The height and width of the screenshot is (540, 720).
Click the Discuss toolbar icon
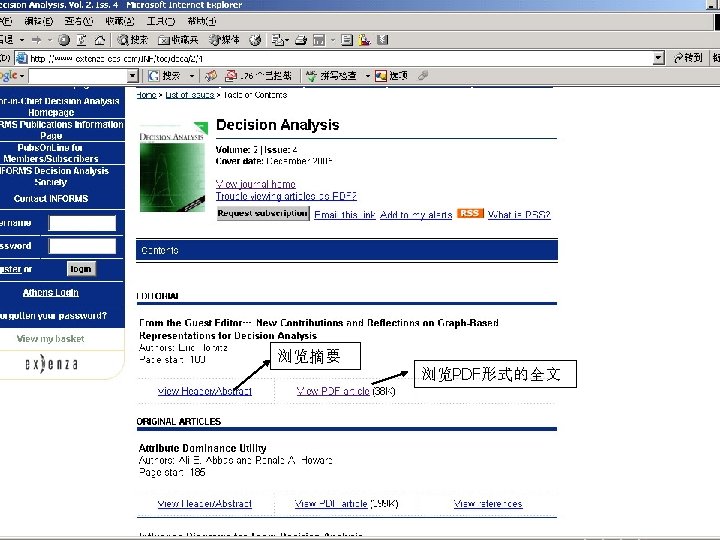pyautogui.click(x=347, y=40)
